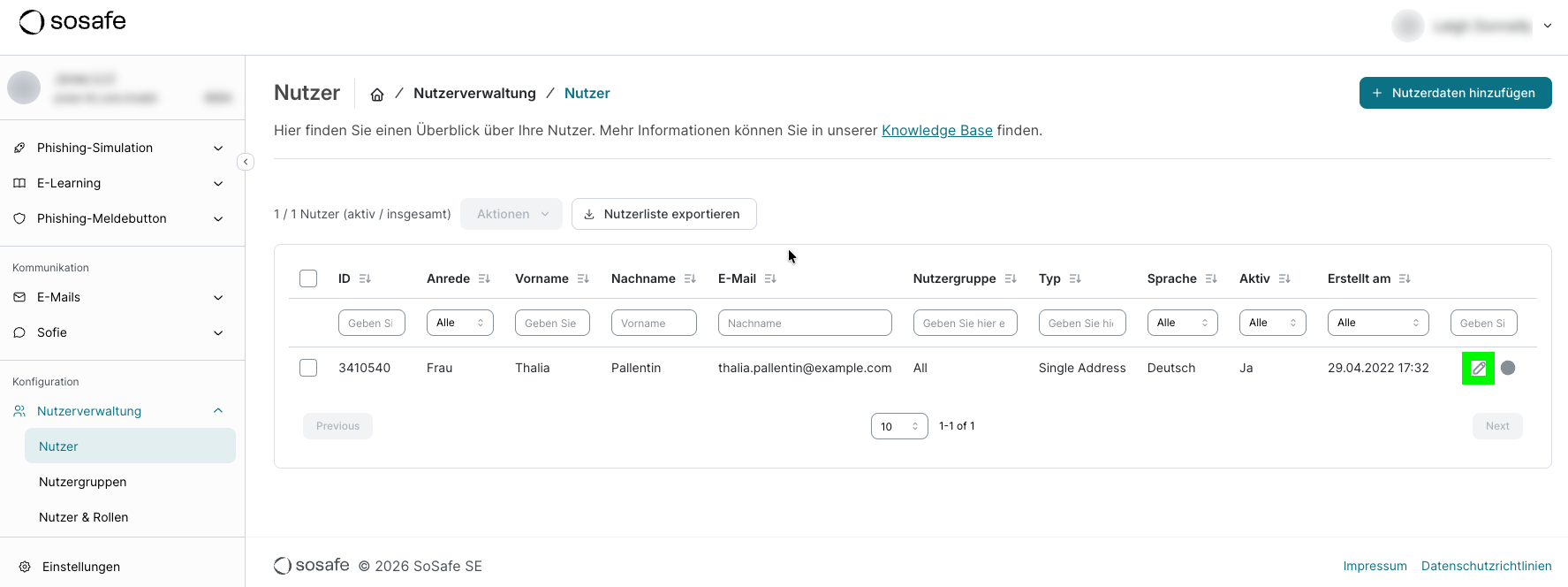Click the edit pencil icon for Thalia
The height and width of the screenshot is (587, 1568).
click(x=1478, y=368)
